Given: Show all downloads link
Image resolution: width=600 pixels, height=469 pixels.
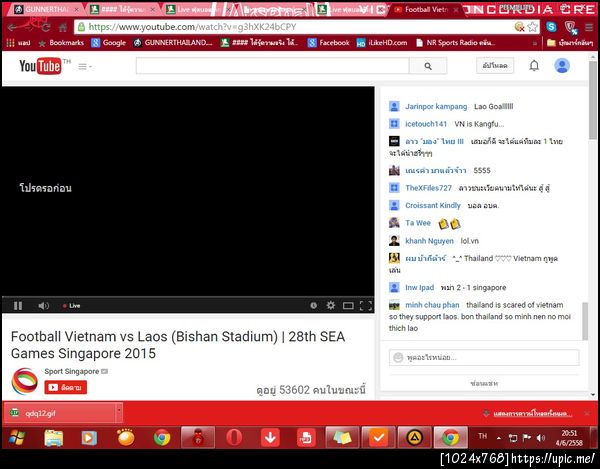Looking at the screenshot, I should 533,414.
